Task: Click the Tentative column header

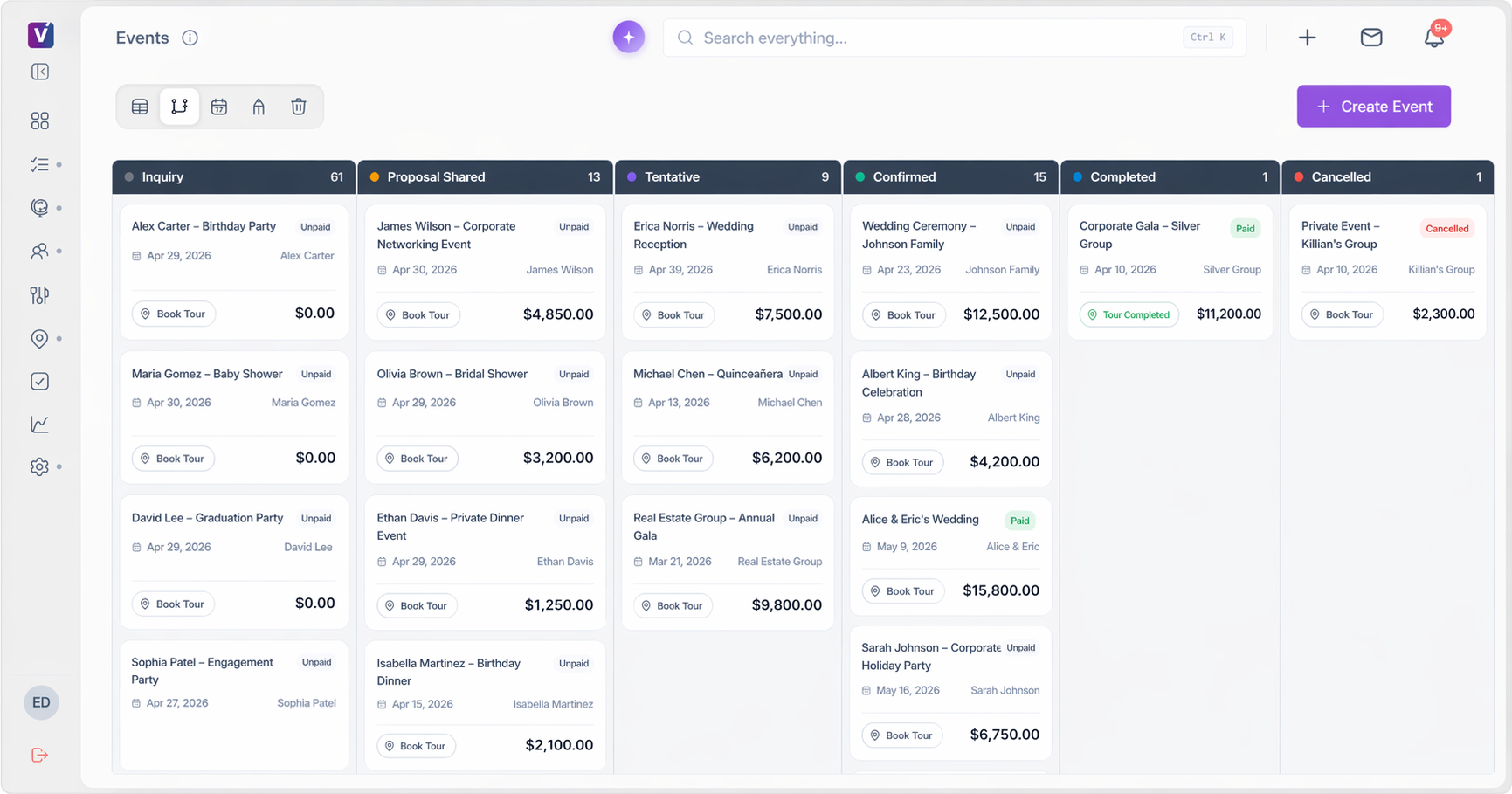Action: pyautogui.click(x=728, y=176)
